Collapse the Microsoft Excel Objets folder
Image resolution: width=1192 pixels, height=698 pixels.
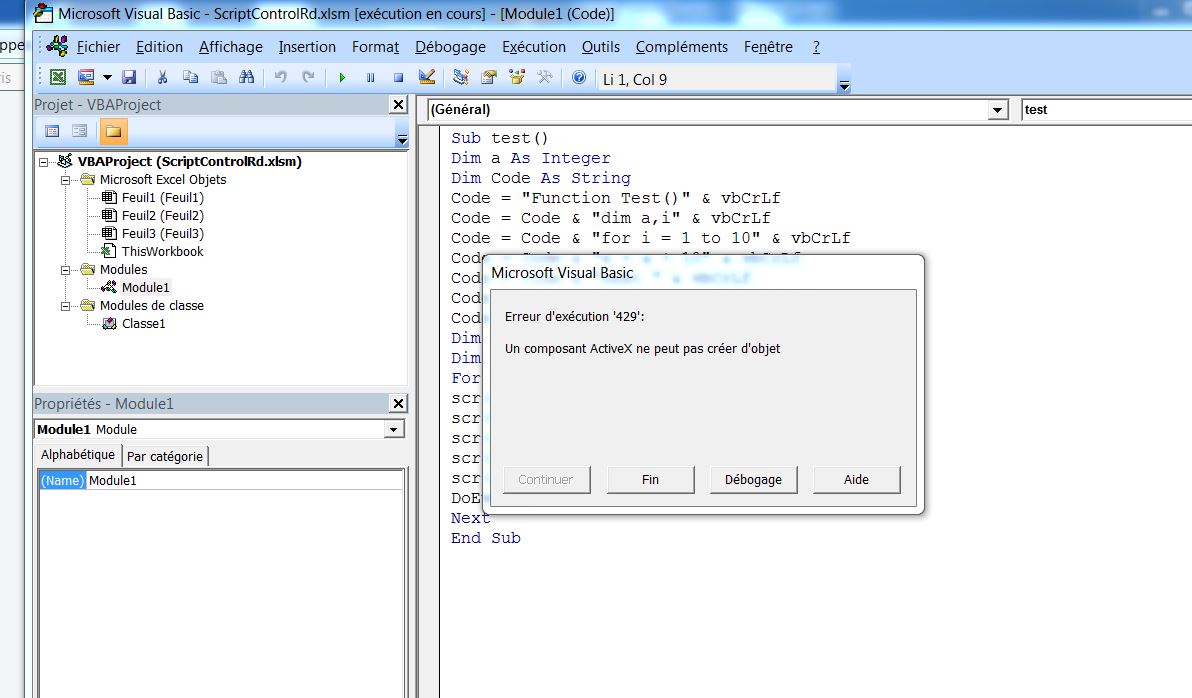pos(65,180)
